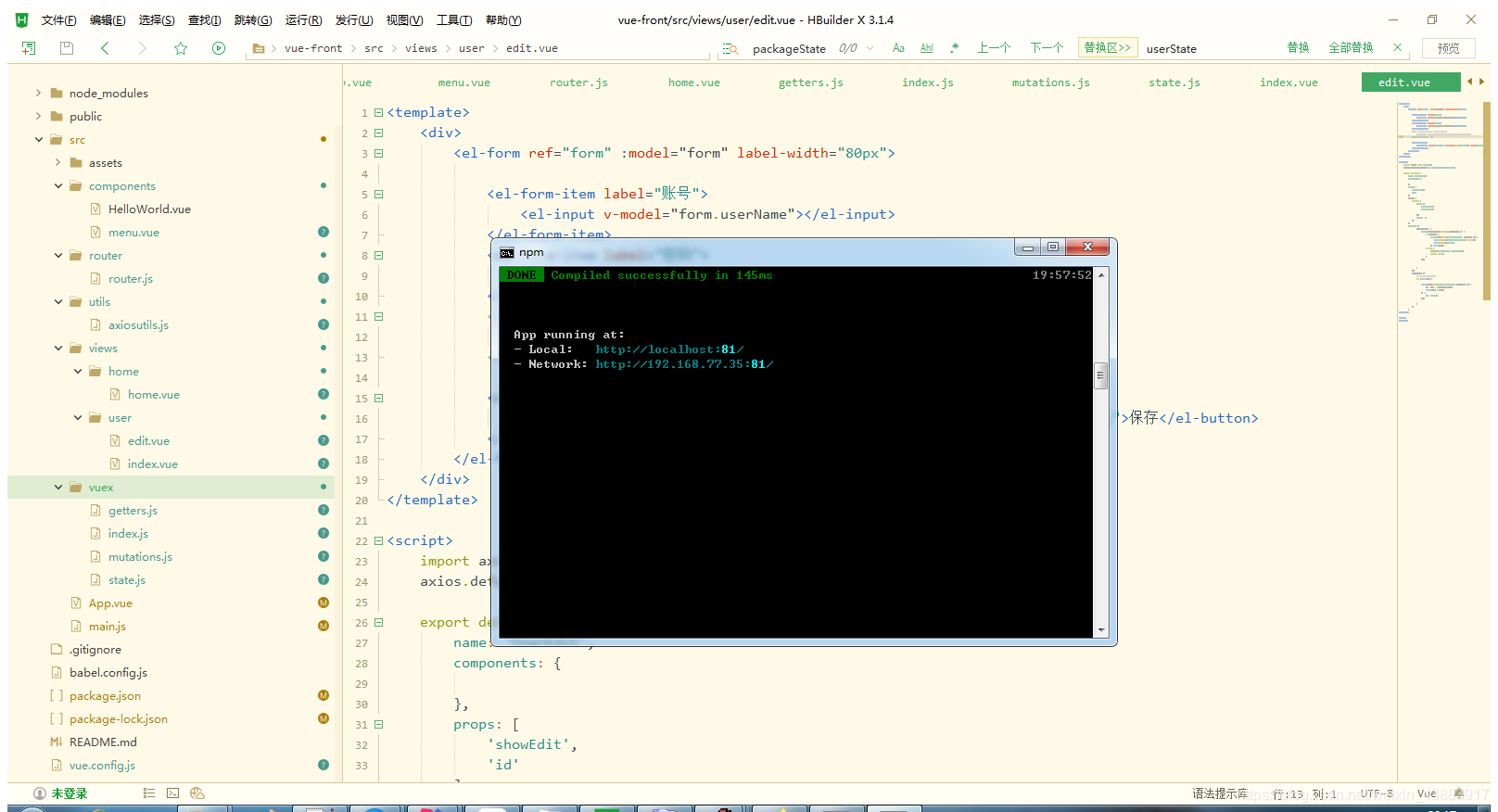Click the 全部替换 replace all button
The width and height of the screenshot is (1498, 812).
(x=1350, y=48)
